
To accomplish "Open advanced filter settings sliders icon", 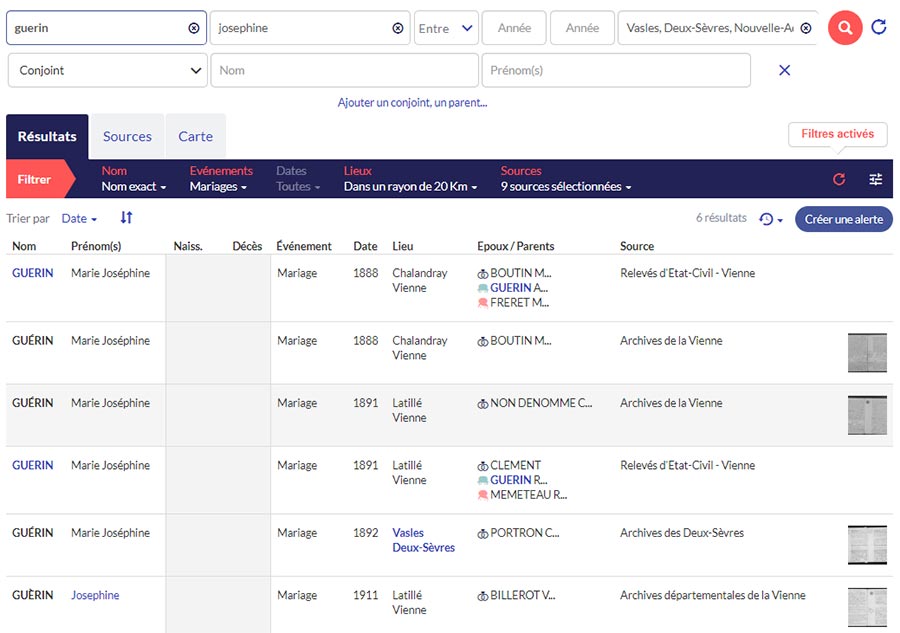I will point(876,179).
